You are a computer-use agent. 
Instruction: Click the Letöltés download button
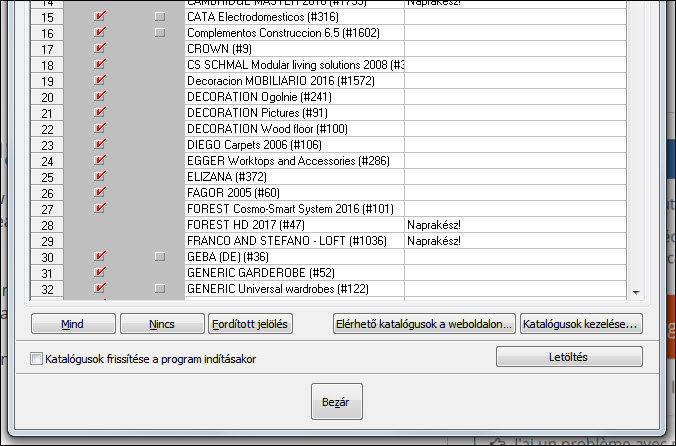pos(569,357)
